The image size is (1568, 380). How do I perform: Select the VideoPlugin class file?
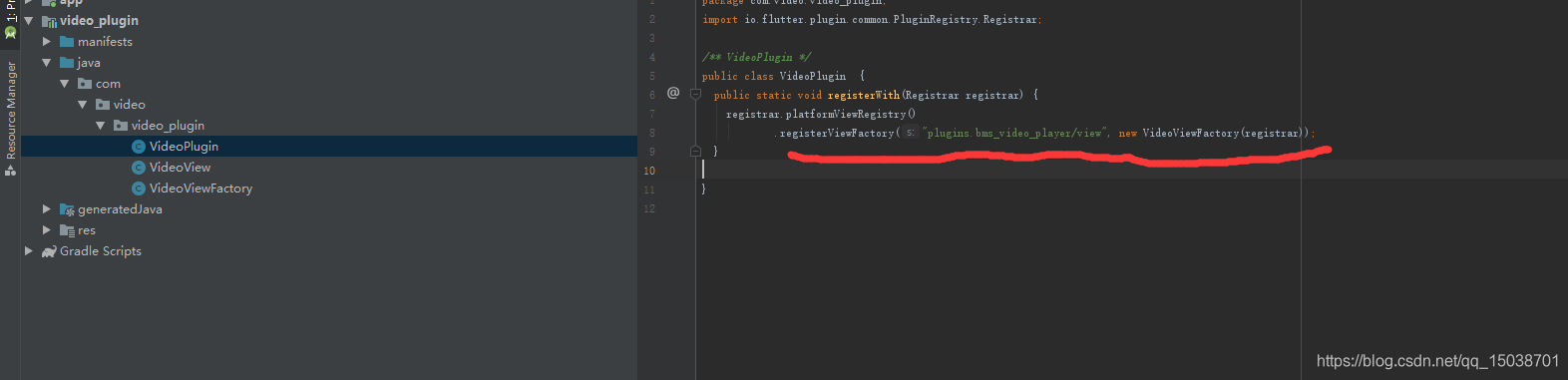tap(184, 146)
